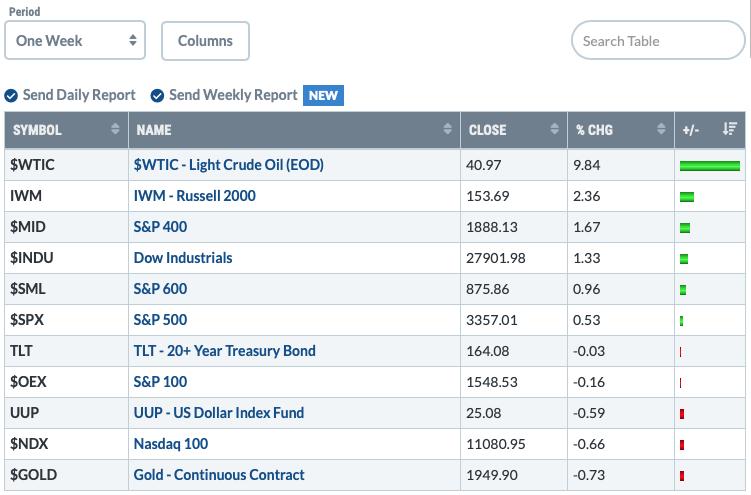Select the $NDX symbol cell
This screenshot has width=751, height=495.
click(67, 444)
